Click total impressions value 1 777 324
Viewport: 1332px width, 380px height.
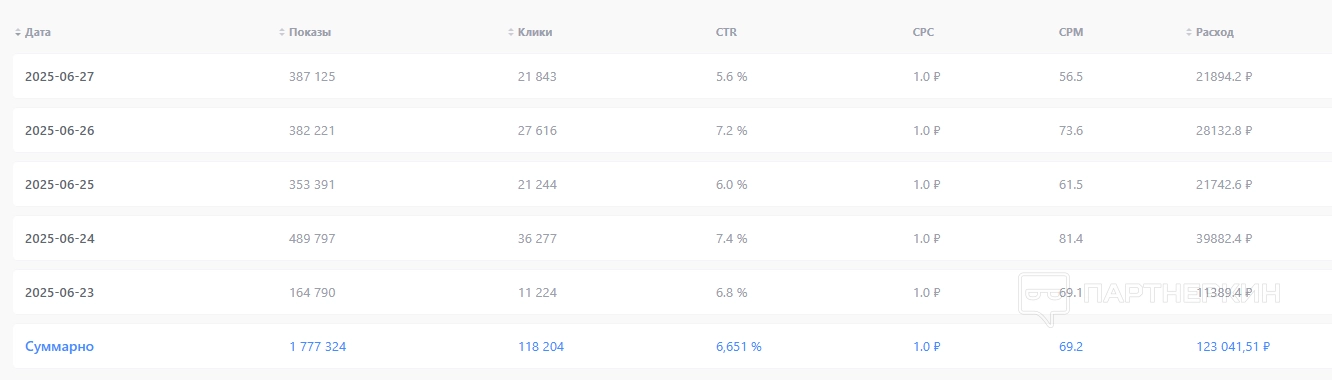tap(317, 346)
